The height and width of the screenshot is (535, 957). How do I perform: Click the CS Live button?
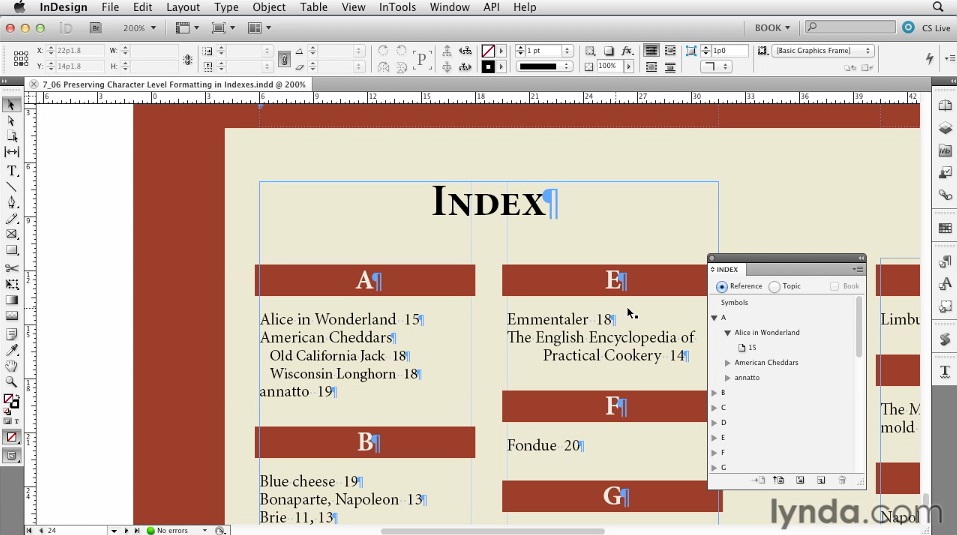click(928, 28)
